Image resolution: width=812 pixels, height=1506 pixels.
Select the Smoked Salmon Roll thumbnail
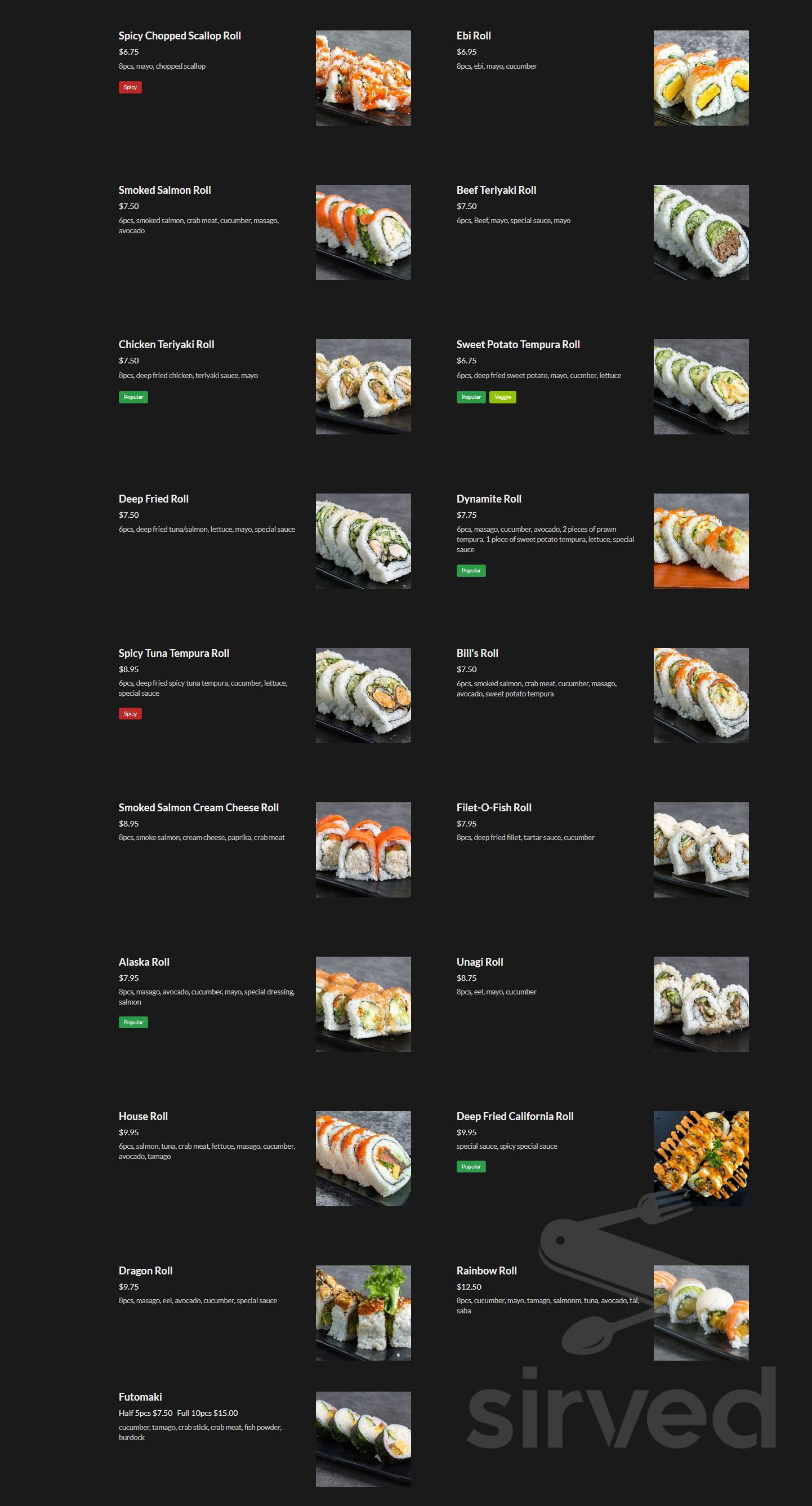pyautogui.click(x=363, y=232)
